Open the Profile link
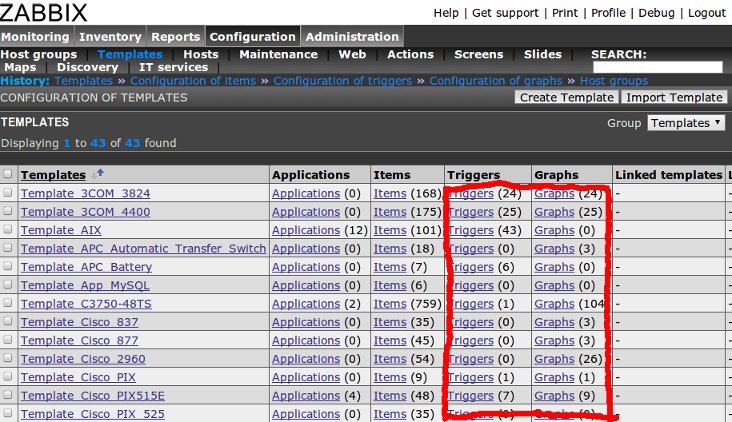Screen dimensions: 732x422 click(x=608, y=13)
